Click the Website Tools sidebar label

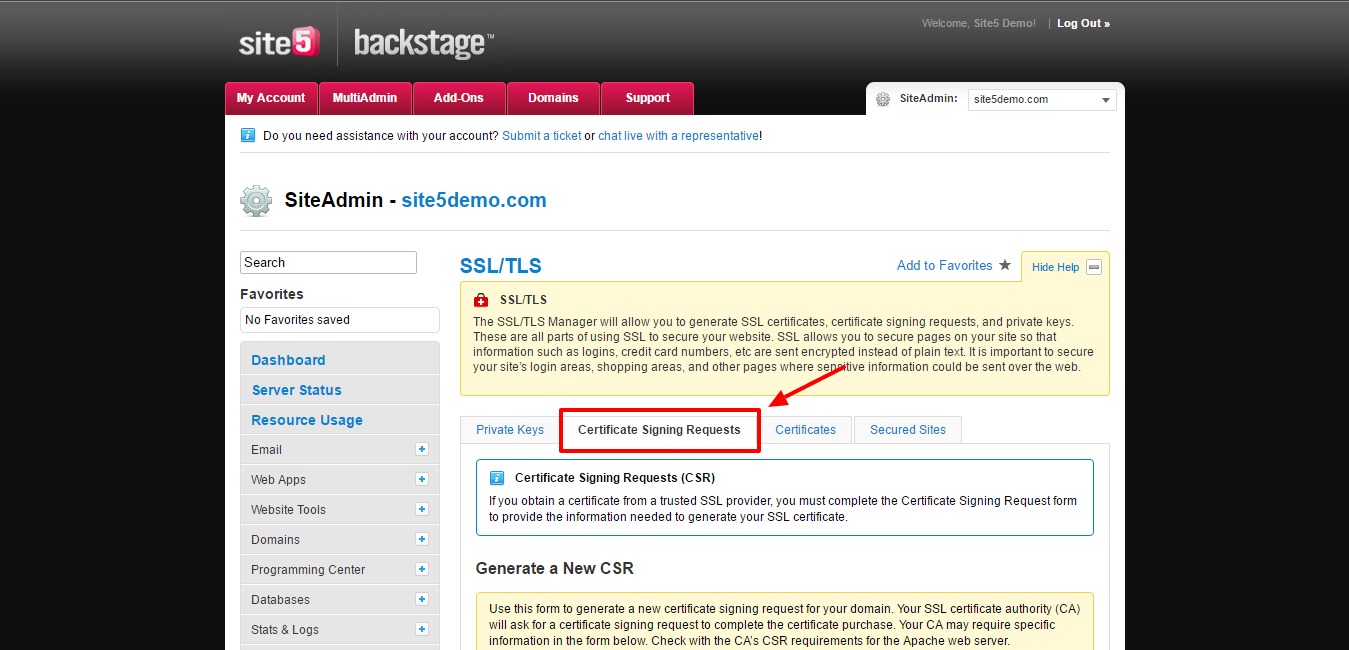click(x=289, y=510)
